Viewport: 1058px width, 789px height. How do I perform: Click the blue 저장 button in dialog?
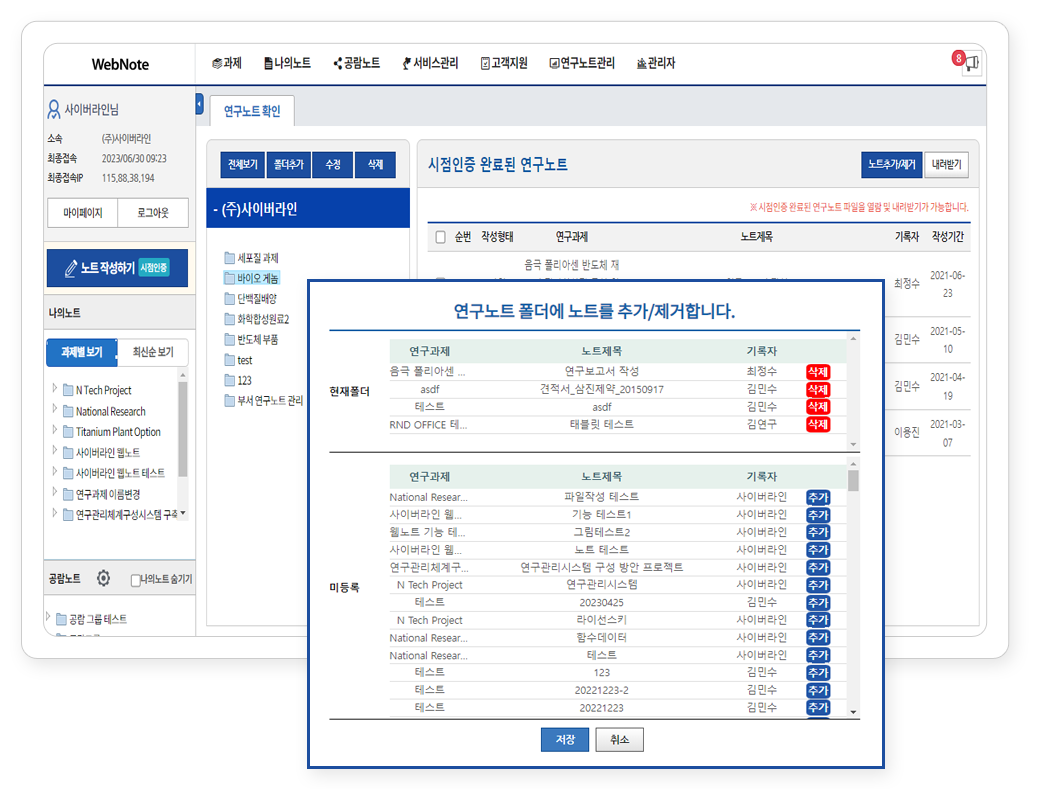point(565,739)
